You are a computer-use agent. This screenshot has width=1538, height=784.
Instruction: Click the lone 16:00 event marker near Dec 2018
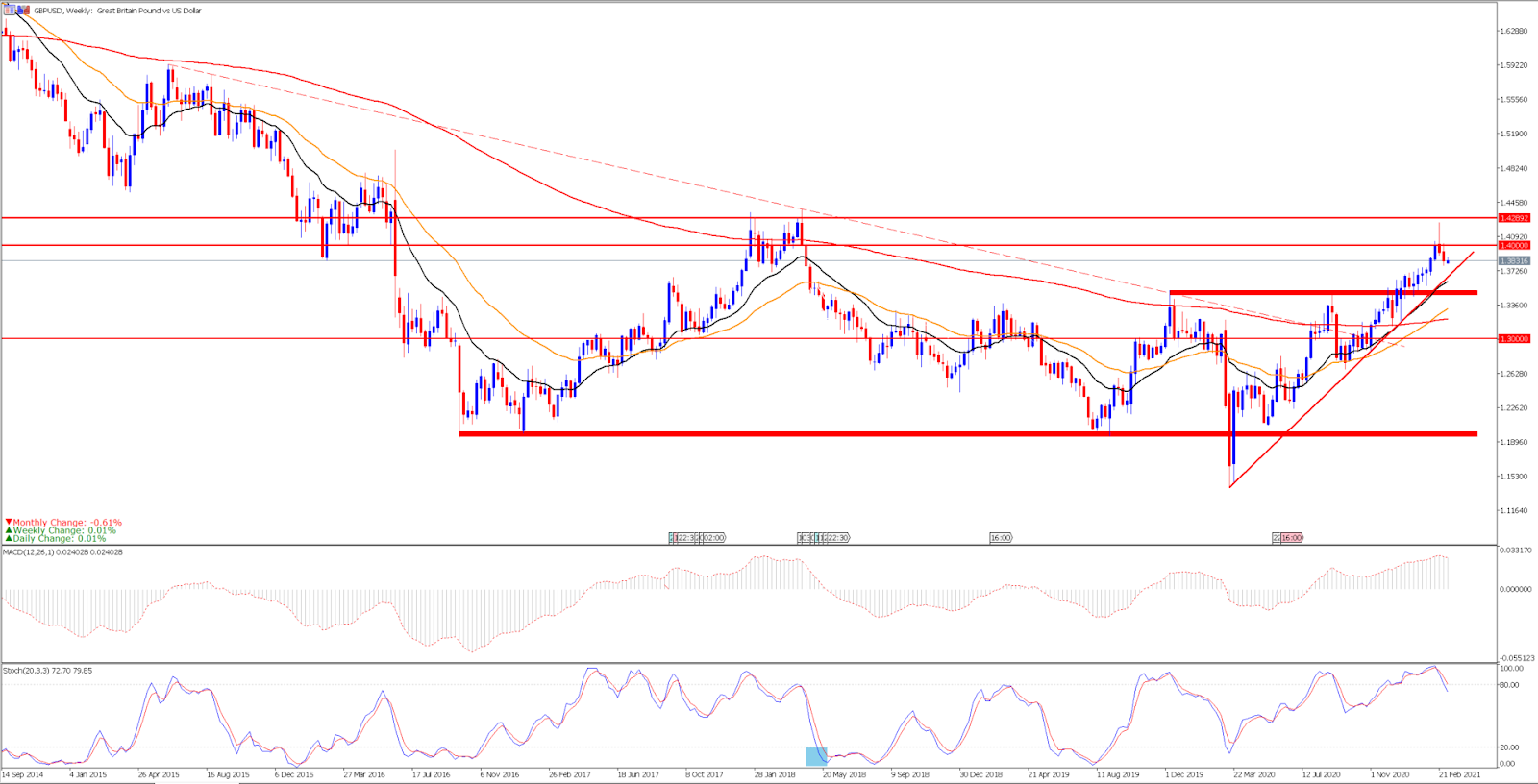coord(1001,538)
